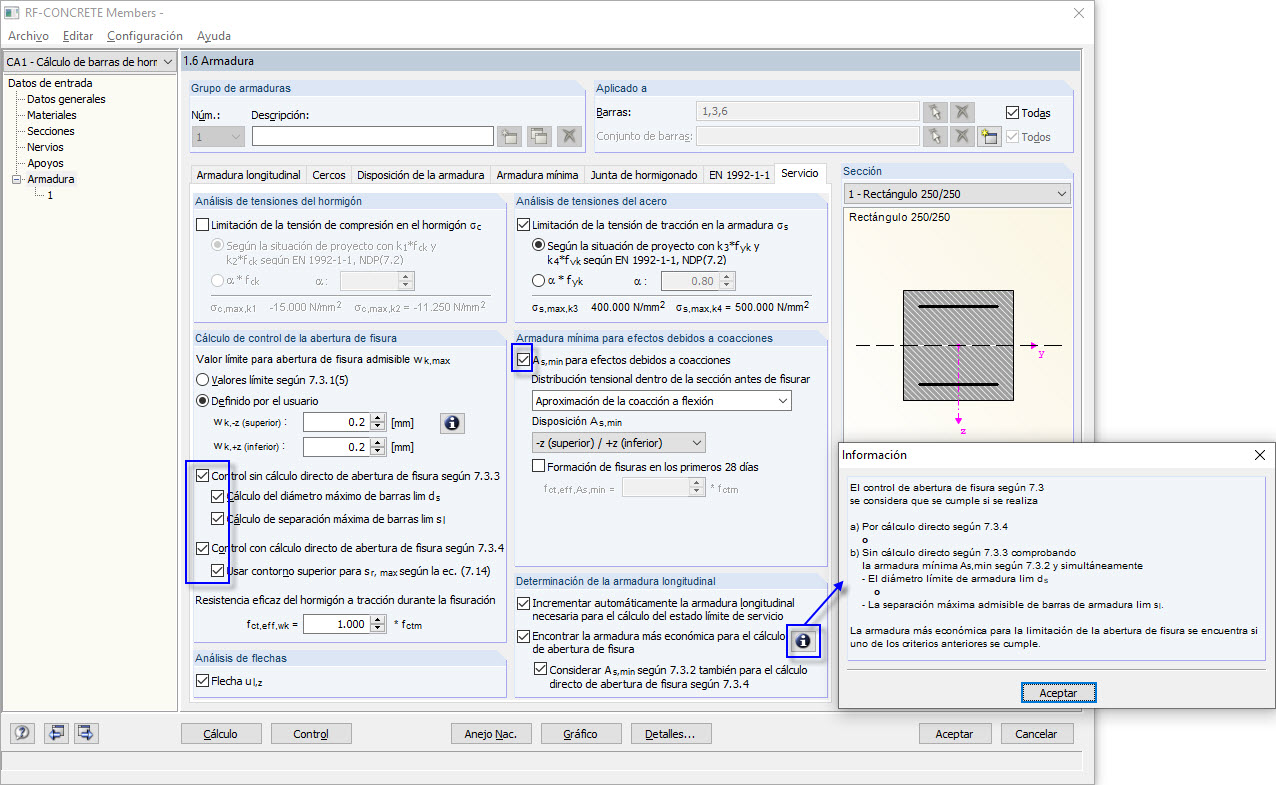
Task: Switch to Junta de hormigonado tab
Action: coord(644,174)
